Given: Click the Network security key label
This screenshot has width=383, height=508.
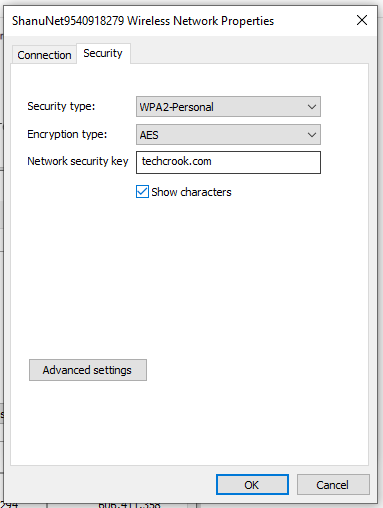Looking at the screenshot, I should [x=78, y=161].
